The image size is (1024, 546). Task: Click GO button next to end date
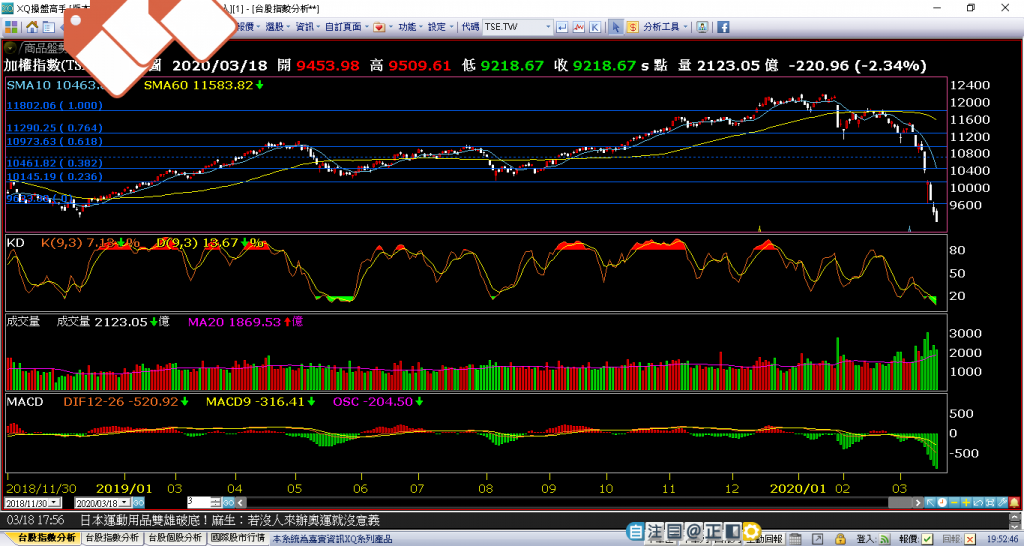[139, 503]
